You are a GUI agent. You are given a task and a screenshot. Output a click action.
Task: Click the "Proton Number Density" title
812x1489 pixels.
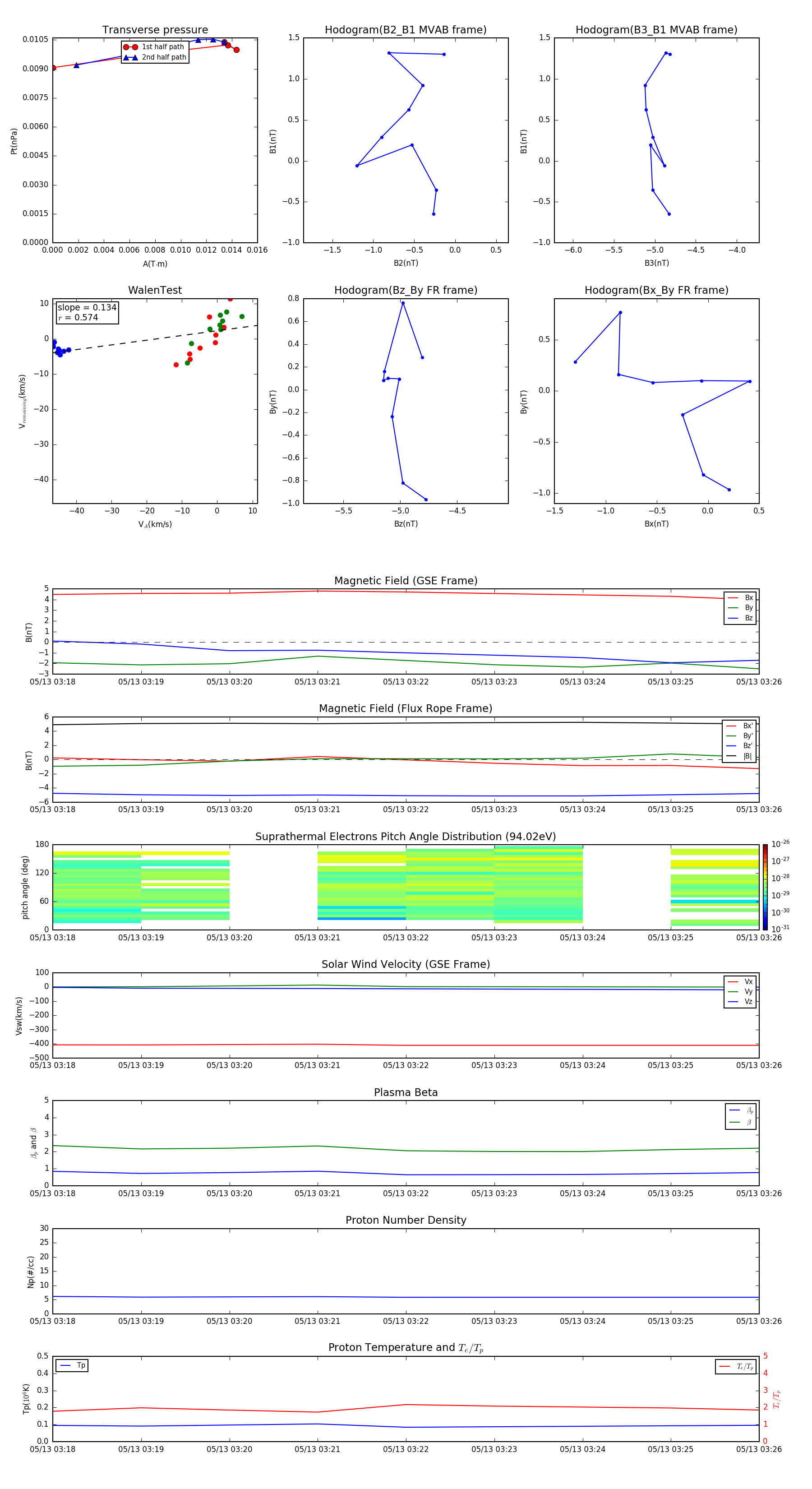(406, 1220)
